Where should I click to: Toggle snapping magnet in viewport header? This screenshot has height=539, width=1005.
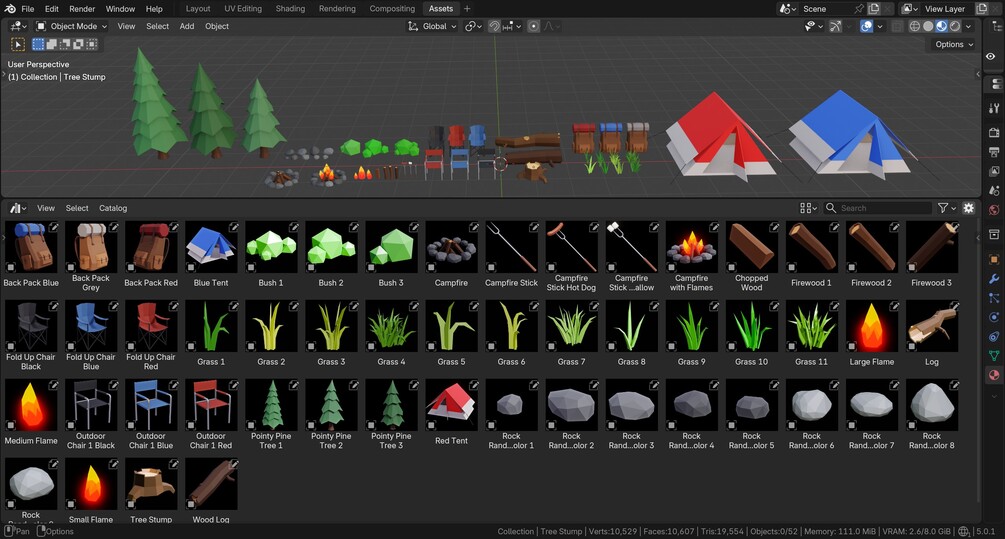[x=494, y=26]
